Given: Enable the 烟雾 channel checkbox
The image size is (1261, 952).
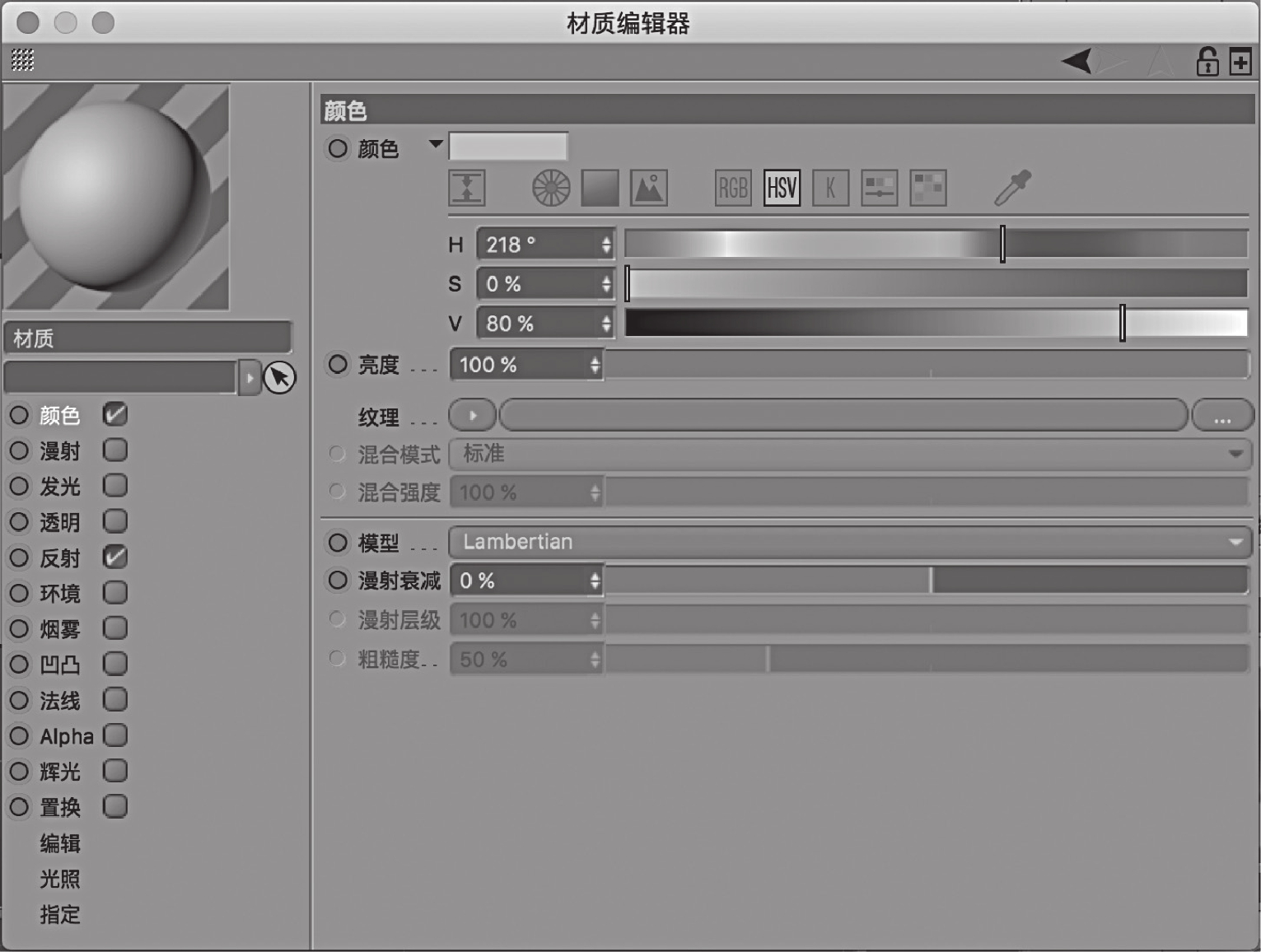Looking at the screenshot, I should pyautogui.click(x=115, y=628).
